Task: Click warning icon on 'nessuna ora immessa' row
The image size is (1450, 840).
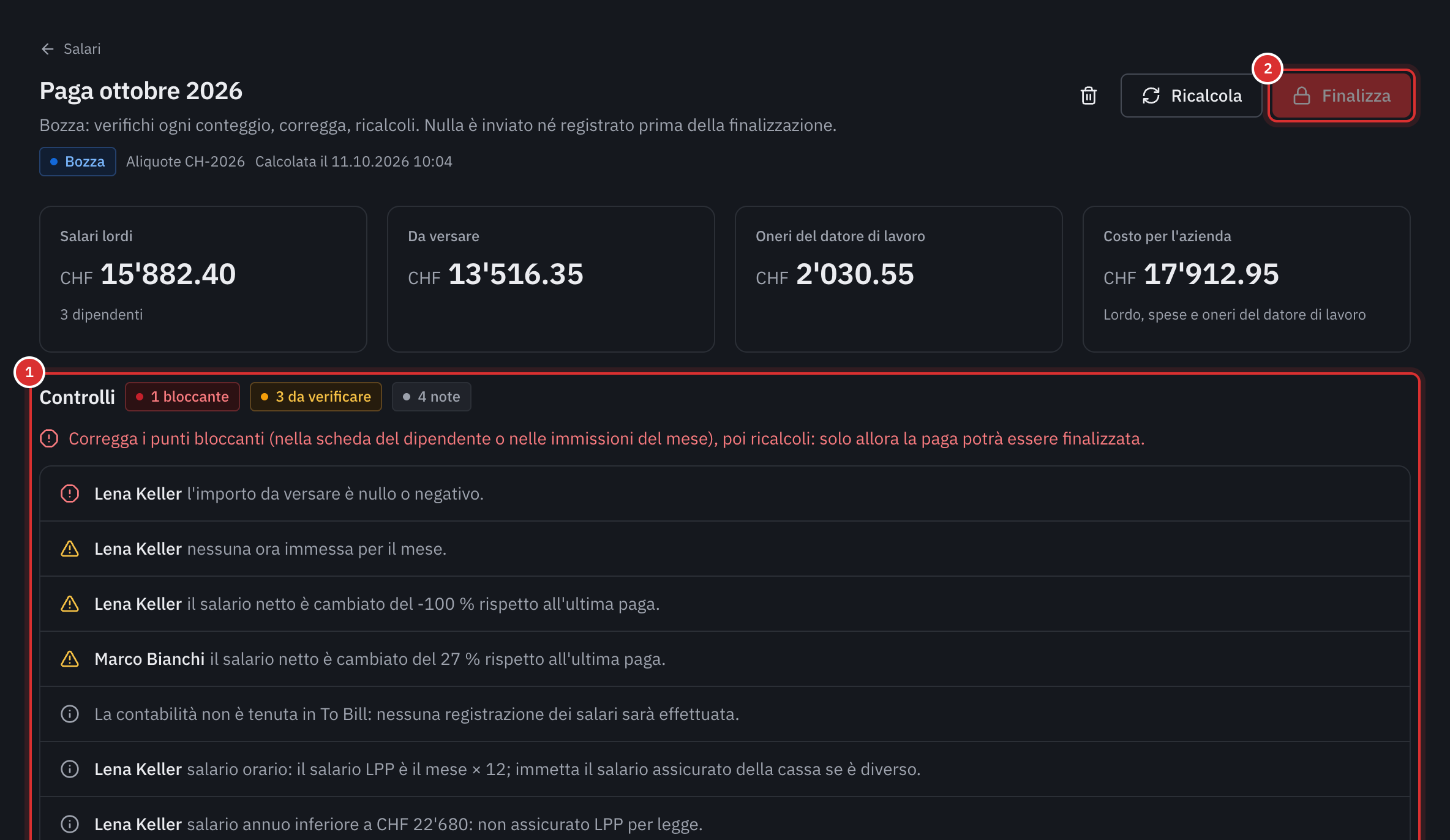Action: coord(70,549)
